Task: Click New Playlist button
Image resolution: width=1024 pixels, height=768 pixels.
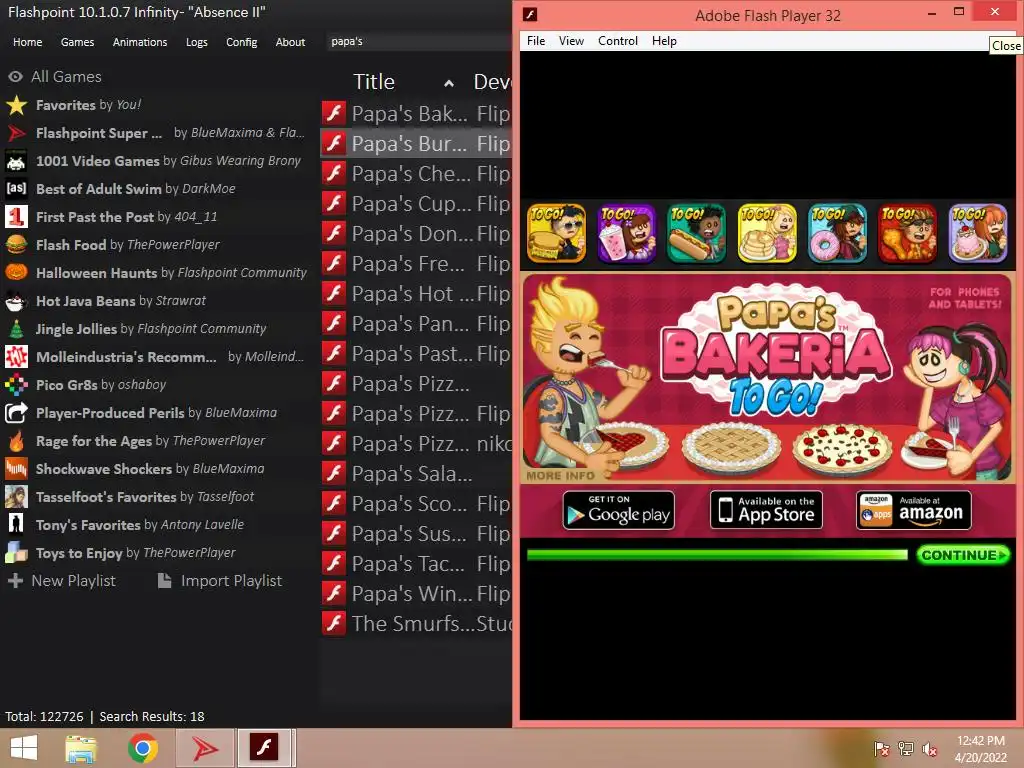Action: (61, 581)
